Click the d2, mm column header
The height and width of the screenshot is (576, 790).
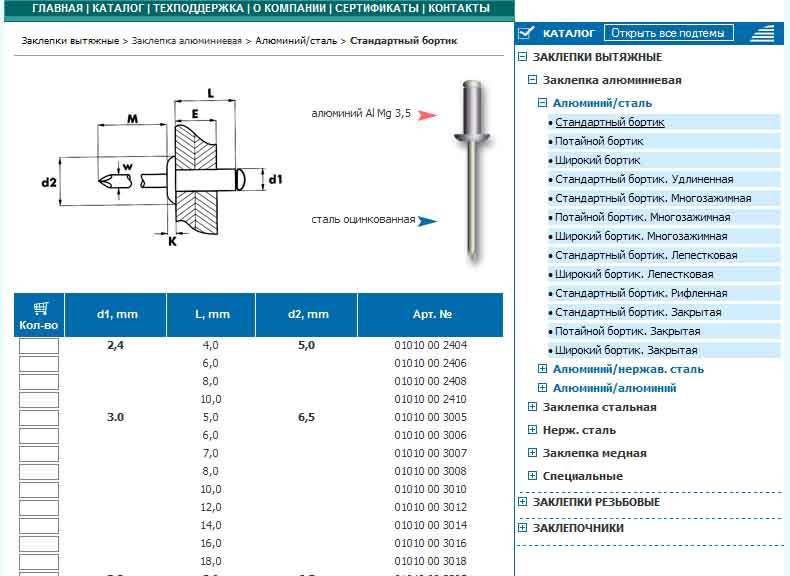click(x=307, y=314)
